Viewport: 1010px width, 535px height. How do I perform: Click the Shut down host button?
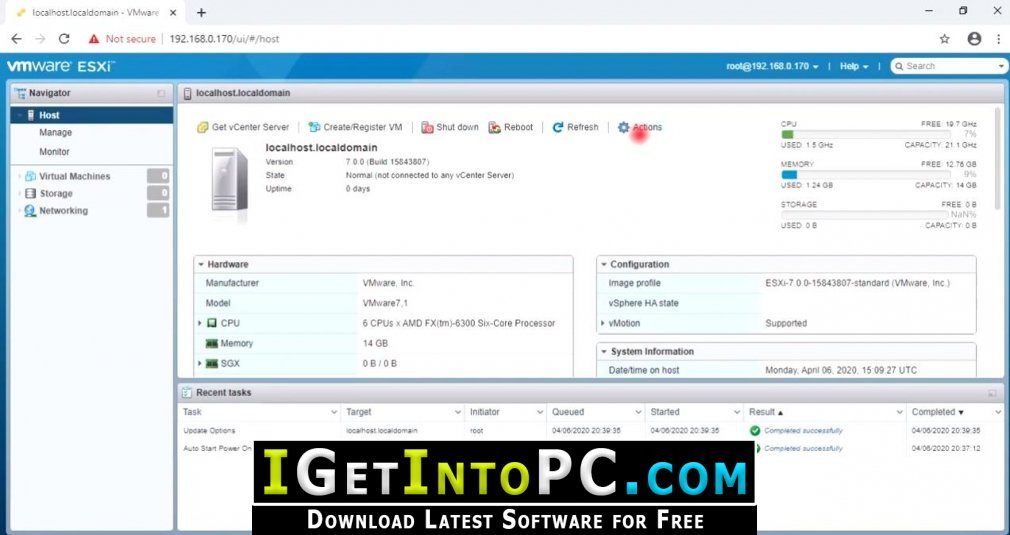tap(450, 127)
